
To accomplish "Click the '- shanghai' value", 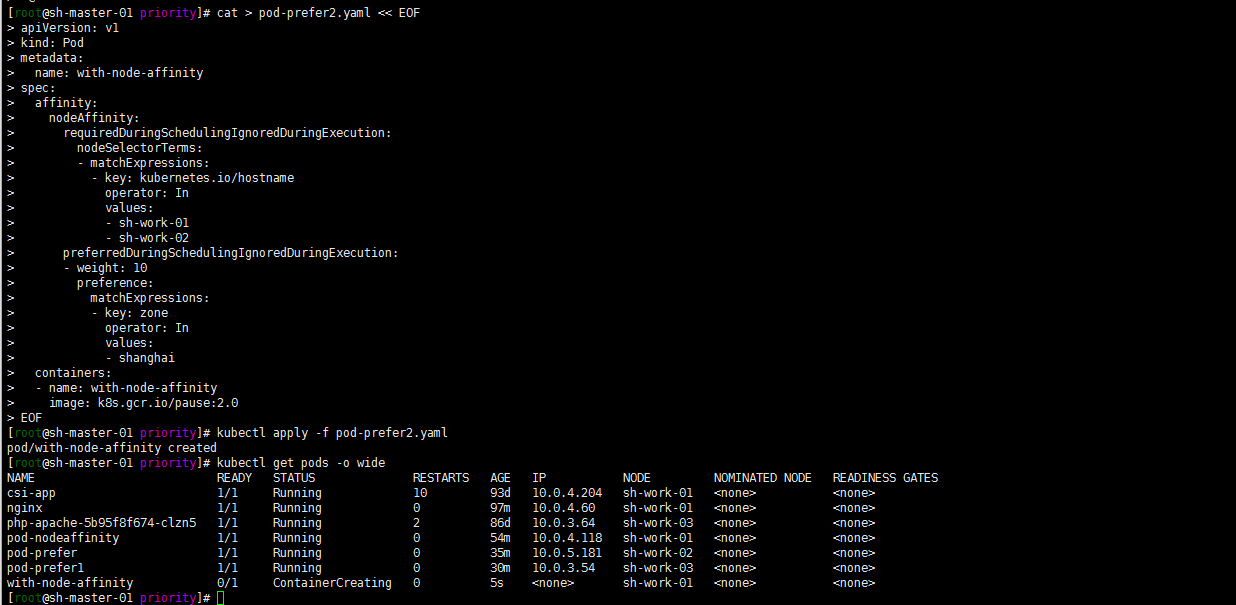I will pos(140,358).
